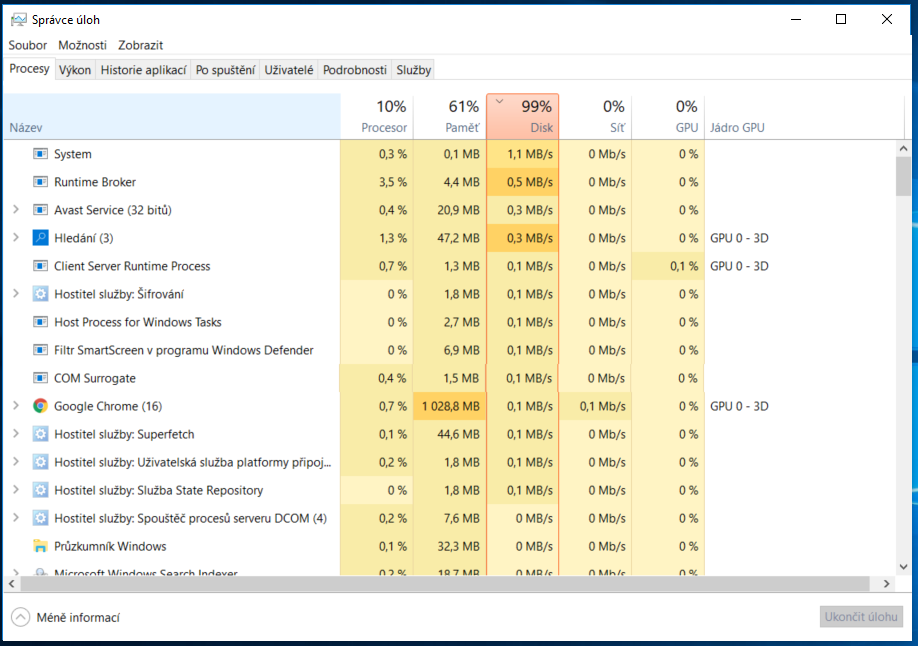Image resolution: width=918 pixels, height=646 pixels.
Task: Switch to the Výkon tab
Action: click(x=75, y=70)
